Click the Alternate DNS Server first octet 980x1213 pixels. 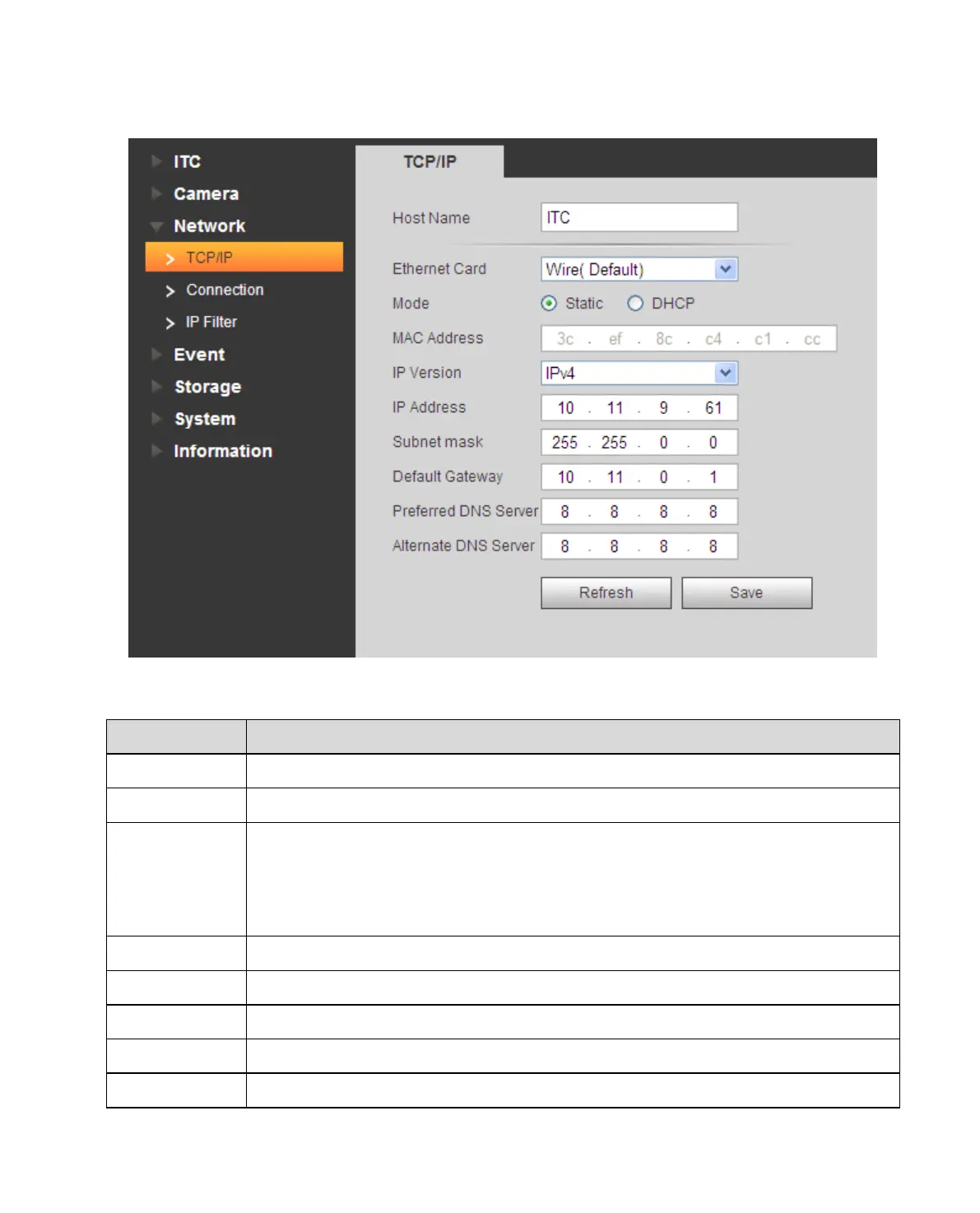click(x=564, y=546)
